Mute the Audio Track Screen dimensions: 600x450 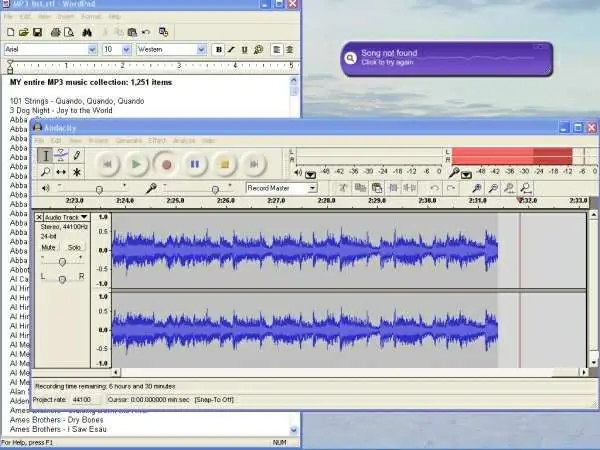tap(49, 247)
